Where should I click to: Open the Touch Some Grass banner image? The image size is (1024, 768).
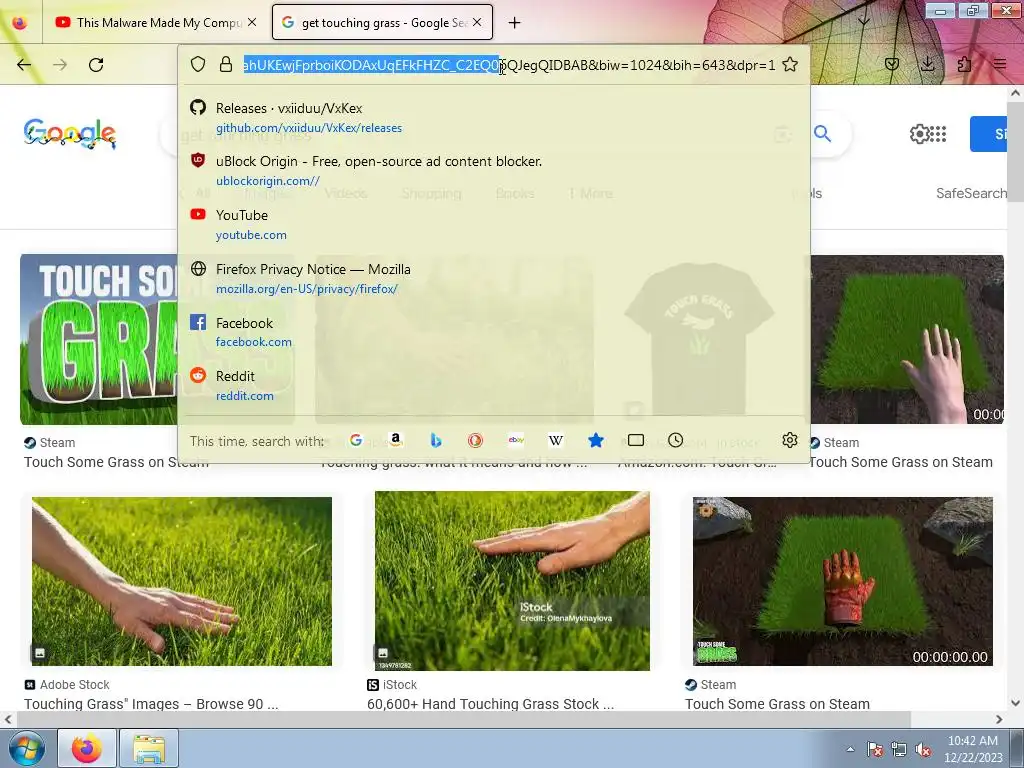[99, 340]
